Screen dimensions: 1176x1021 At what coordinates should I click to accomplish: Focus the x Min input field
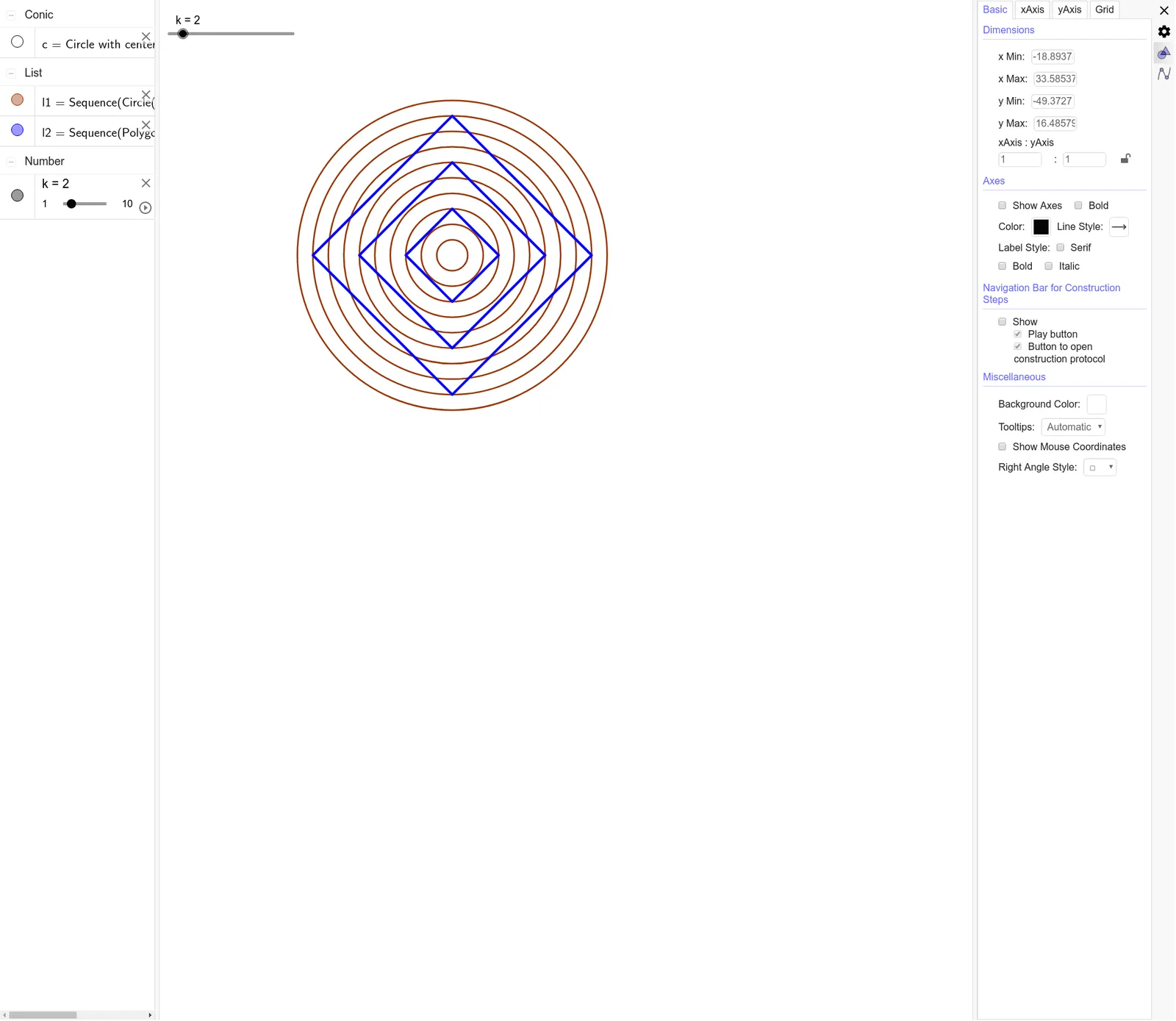[x=1053, y=57]
